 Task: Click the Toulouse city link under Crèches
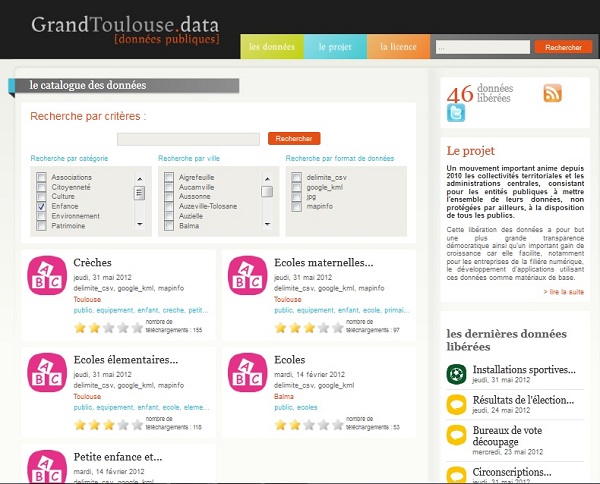pyautogui.click(x=87, y=299)
